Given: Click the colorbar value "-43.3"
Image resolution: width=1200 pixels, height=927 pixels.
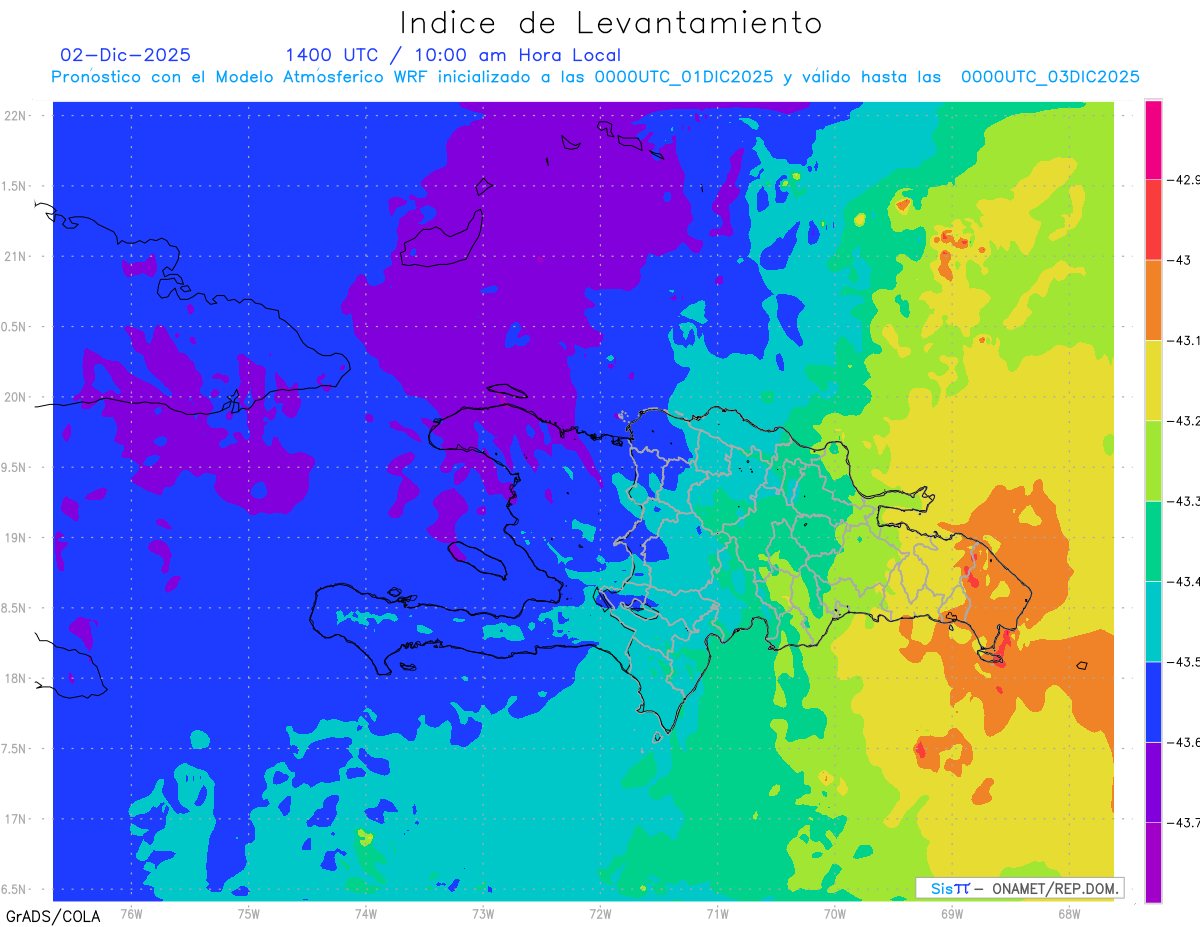Looking at the screenshot, I should click(x=1182, y=501).
